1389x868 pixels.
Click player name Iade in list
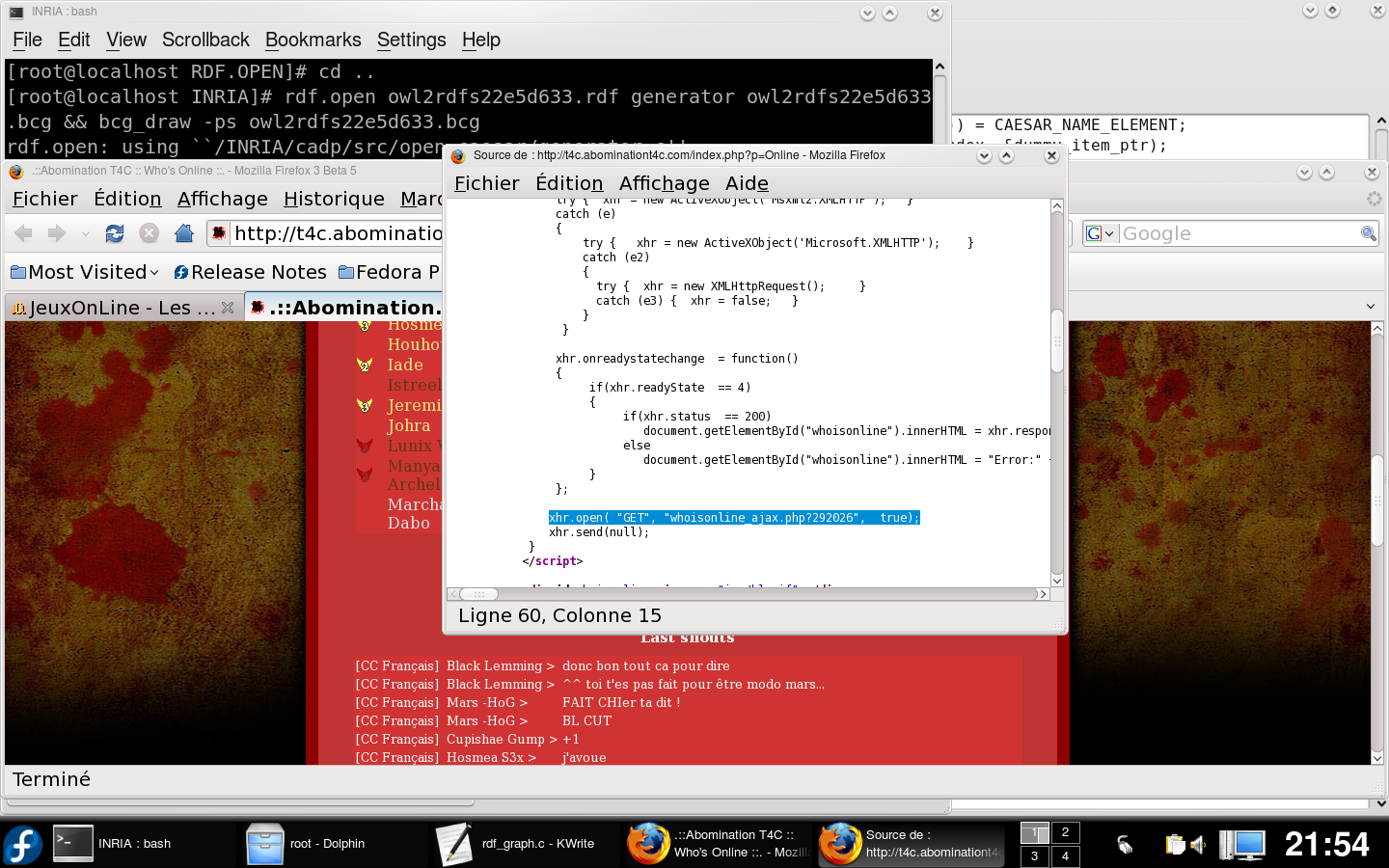tap(405, 365)
